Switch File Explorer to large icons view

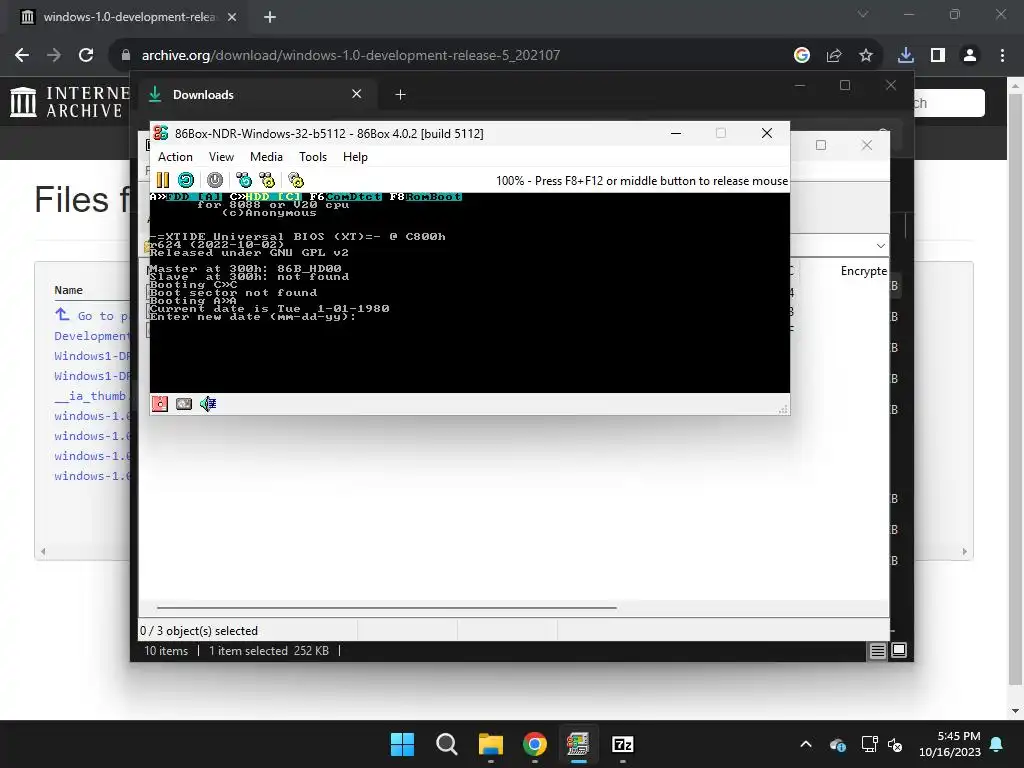point(899,650)
